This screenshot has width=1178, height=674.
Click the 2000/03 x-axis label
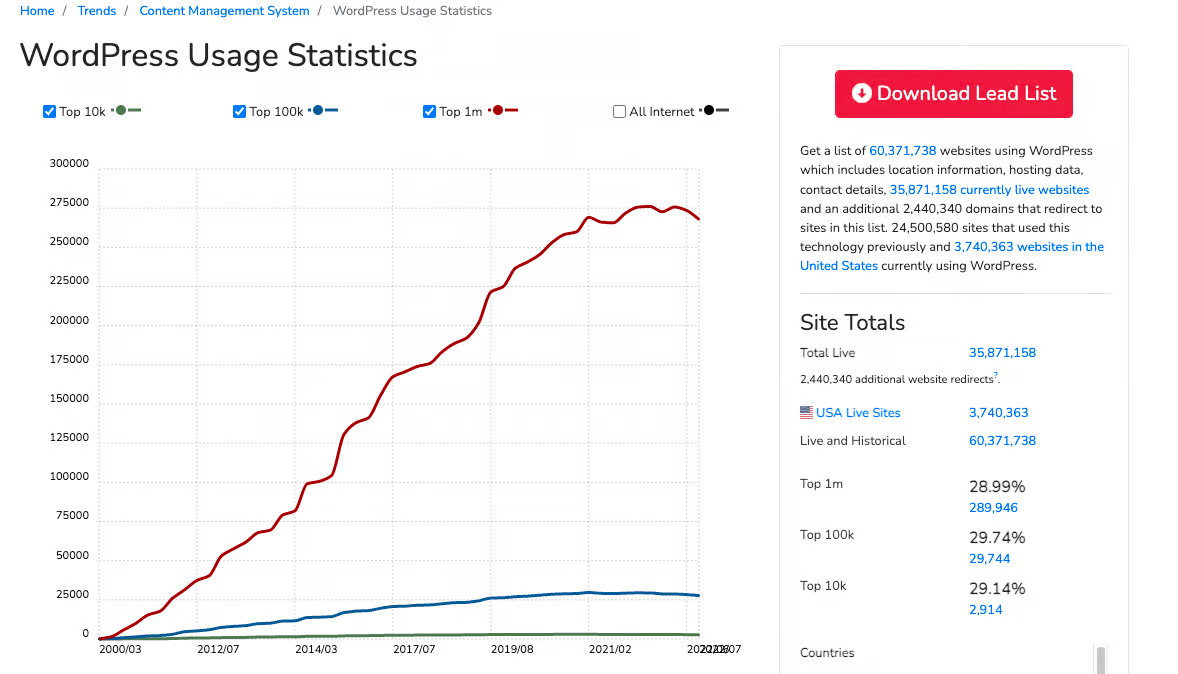(120, 649)
